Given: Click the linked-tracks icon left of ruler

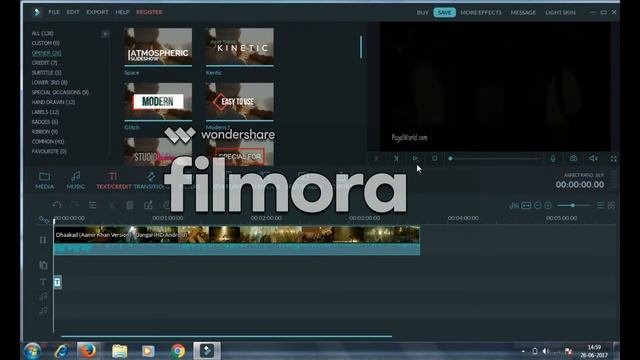Looking at the screenshot, I should pos(43,220).
